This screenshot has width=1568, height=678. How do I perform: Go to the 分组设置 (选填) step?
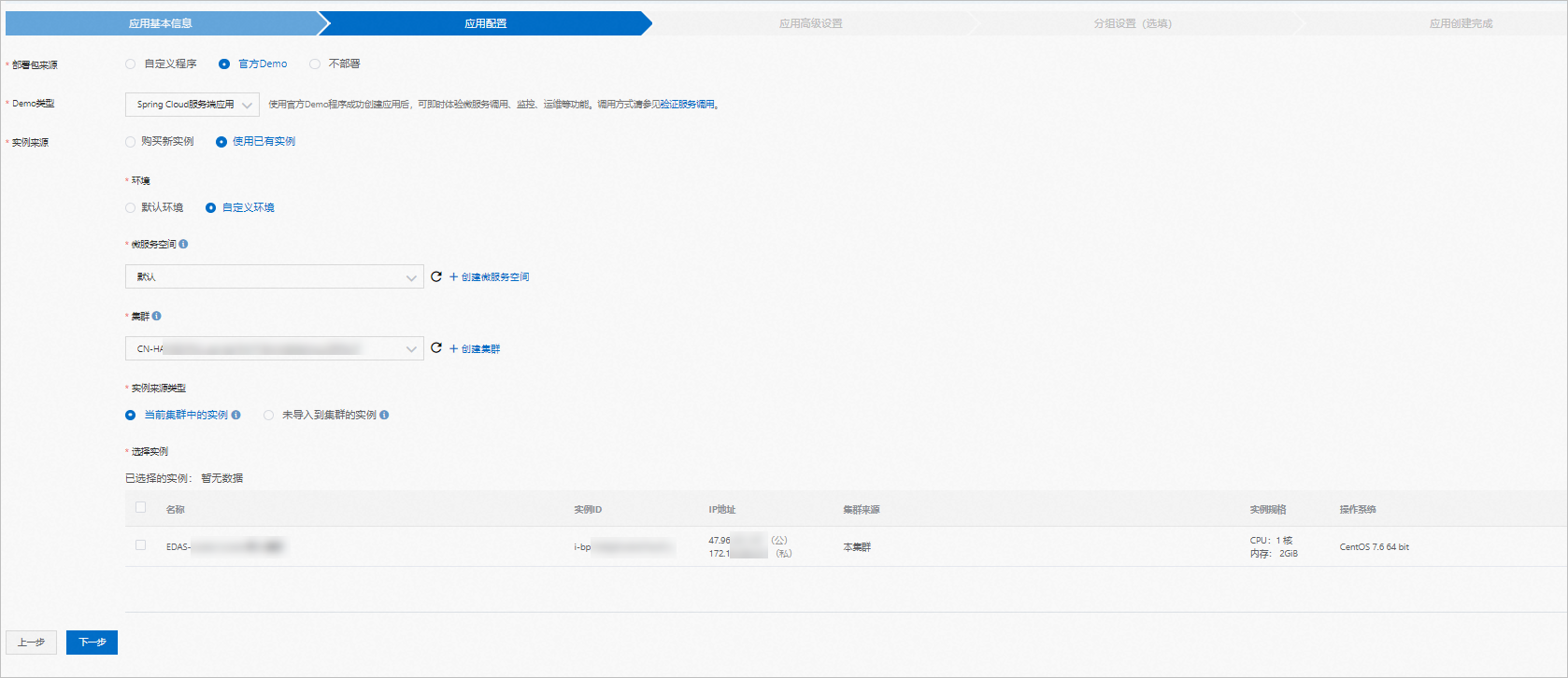click(1133, 23)
